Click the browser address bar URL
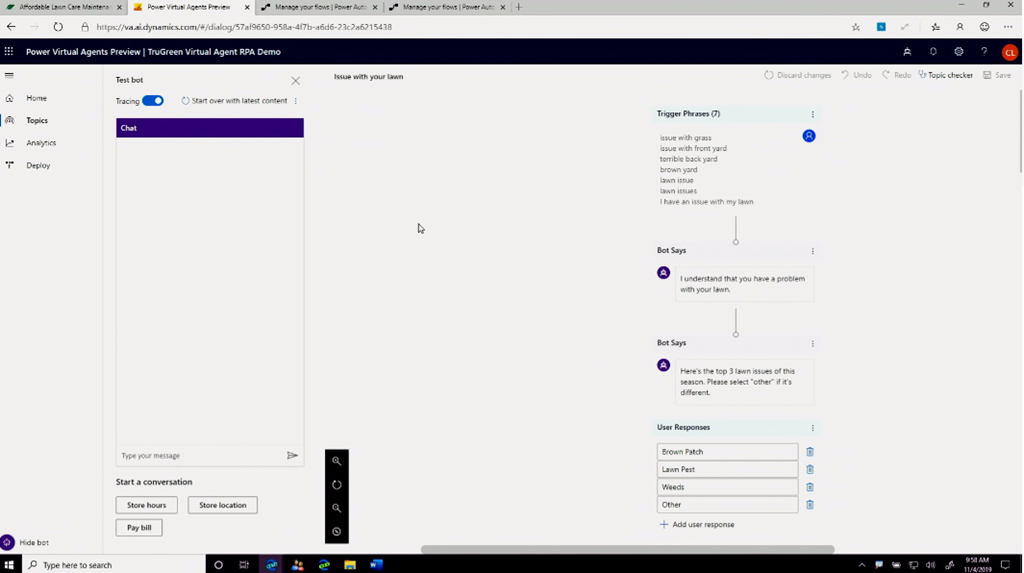Image resolution: width=1024 pixels, height=573 pixels. pos(244,27)
